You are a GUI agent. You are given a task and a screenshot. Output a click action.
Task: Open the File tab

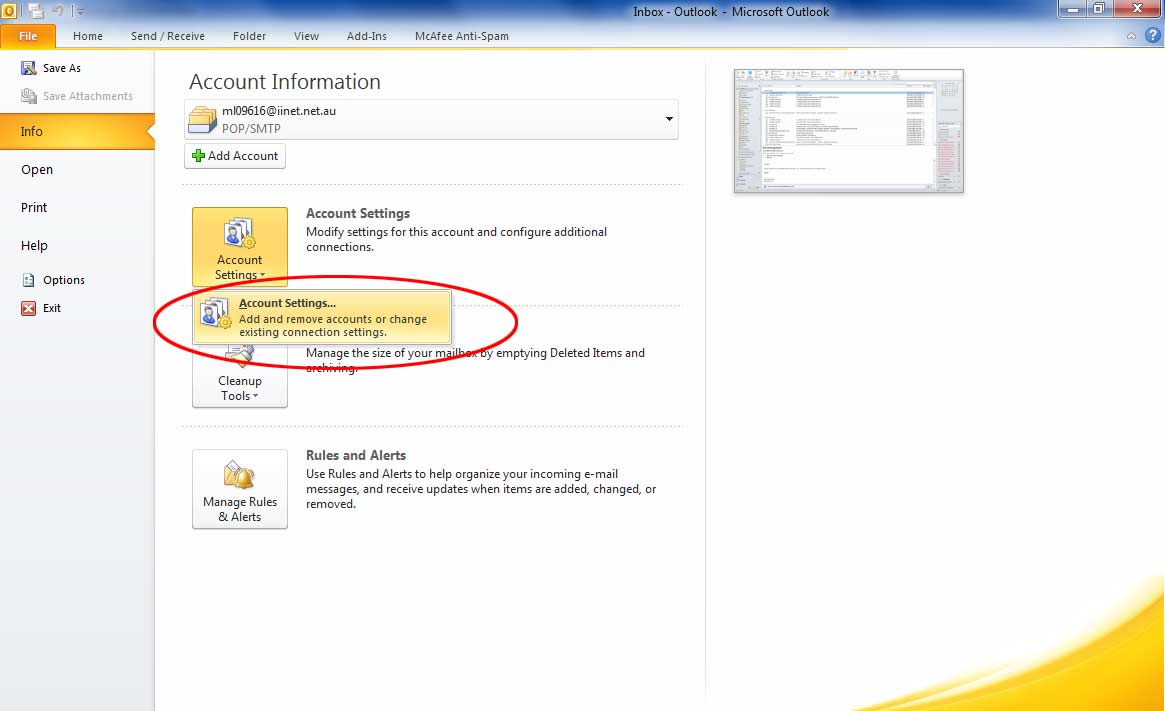coord(28,36)
